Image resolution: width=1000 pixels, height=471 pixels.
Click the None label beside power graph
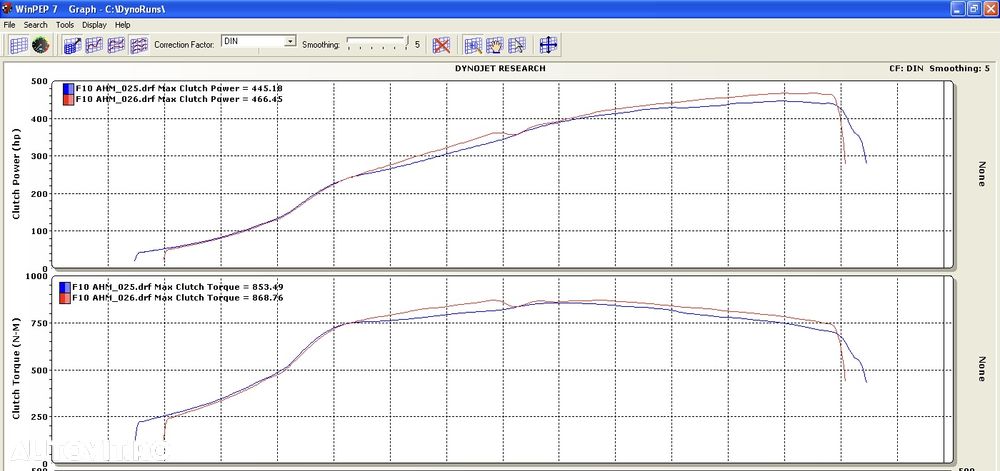[x=982, y=174]
